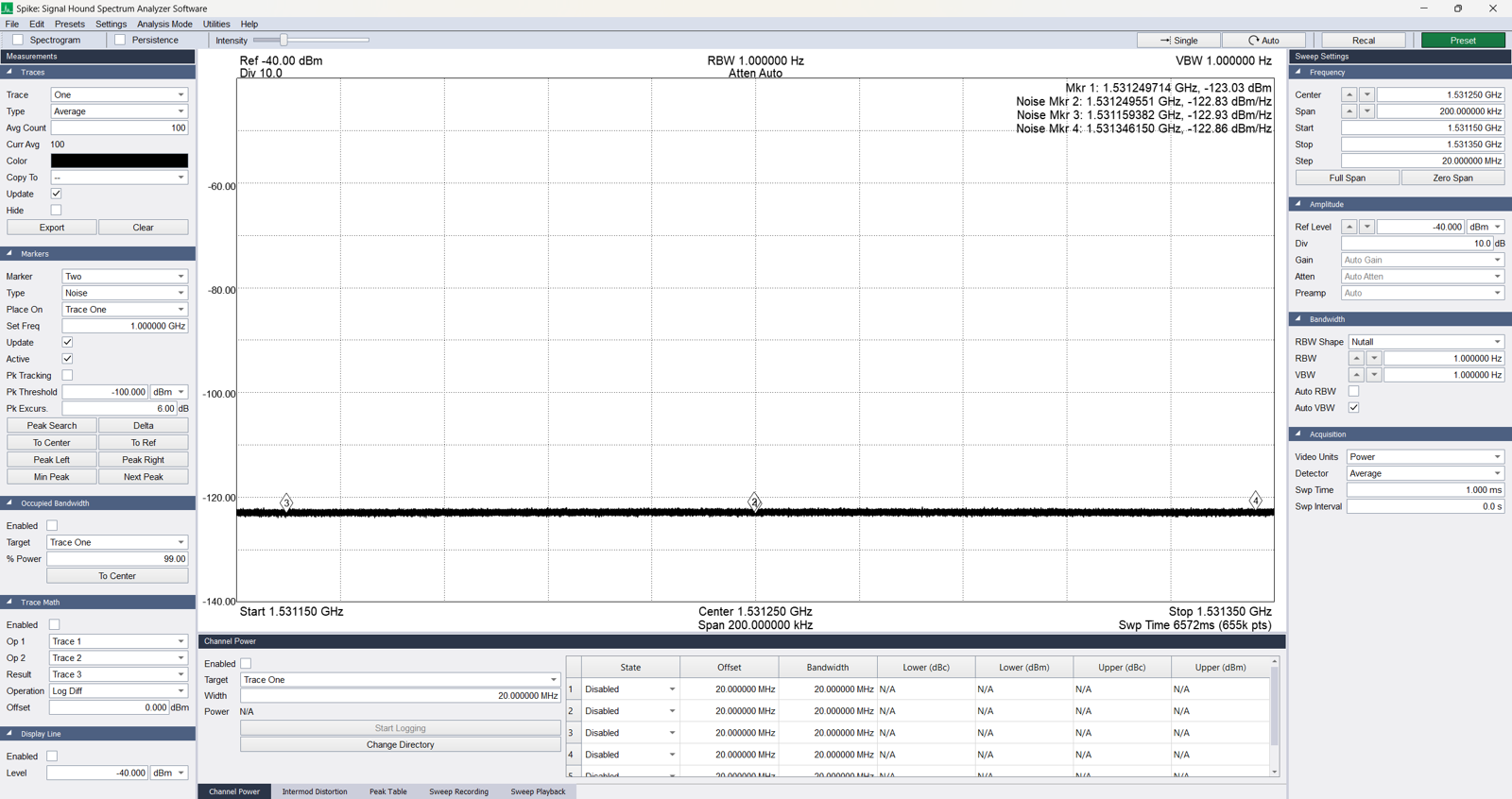Collapse the Traces section triangle

pos(9,72)
